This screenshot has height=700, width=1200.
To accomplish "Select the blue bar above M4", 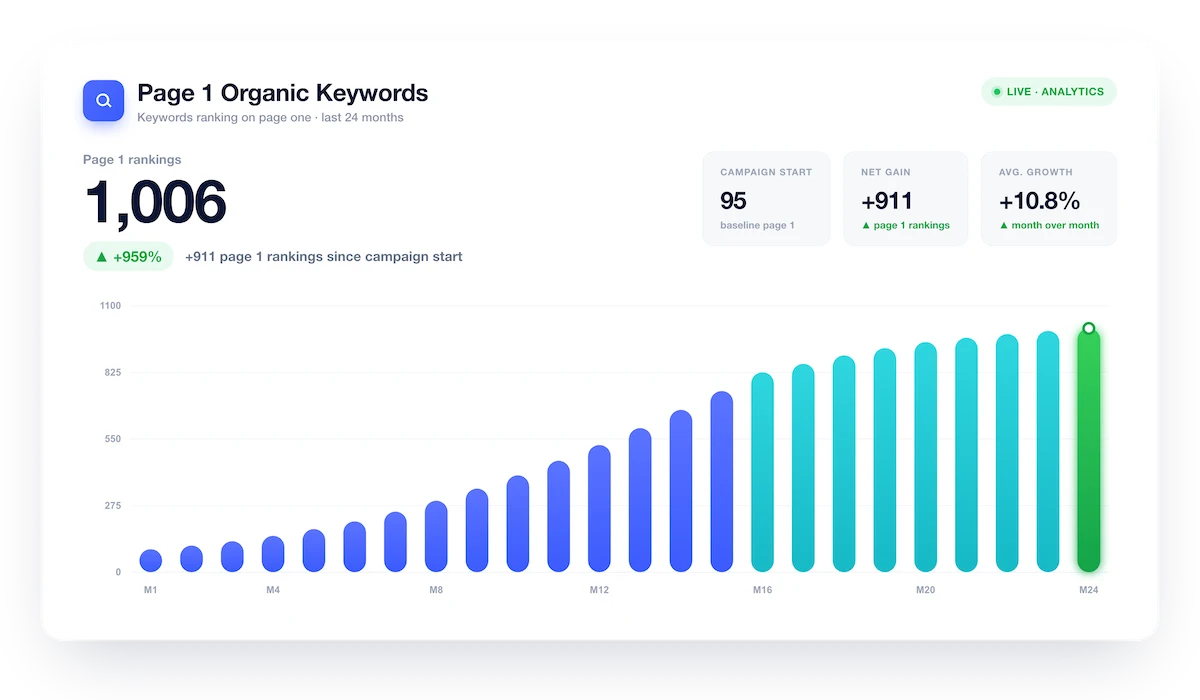I will click(273, 554).
